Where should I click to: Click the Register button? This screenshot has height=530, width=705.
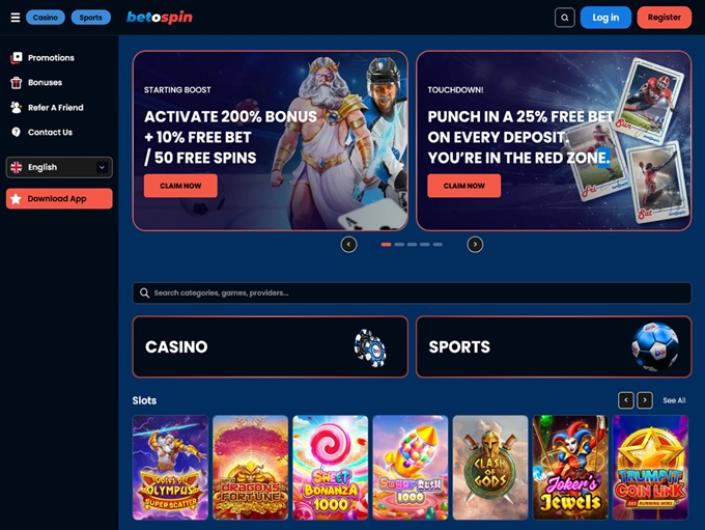point(664,18)
